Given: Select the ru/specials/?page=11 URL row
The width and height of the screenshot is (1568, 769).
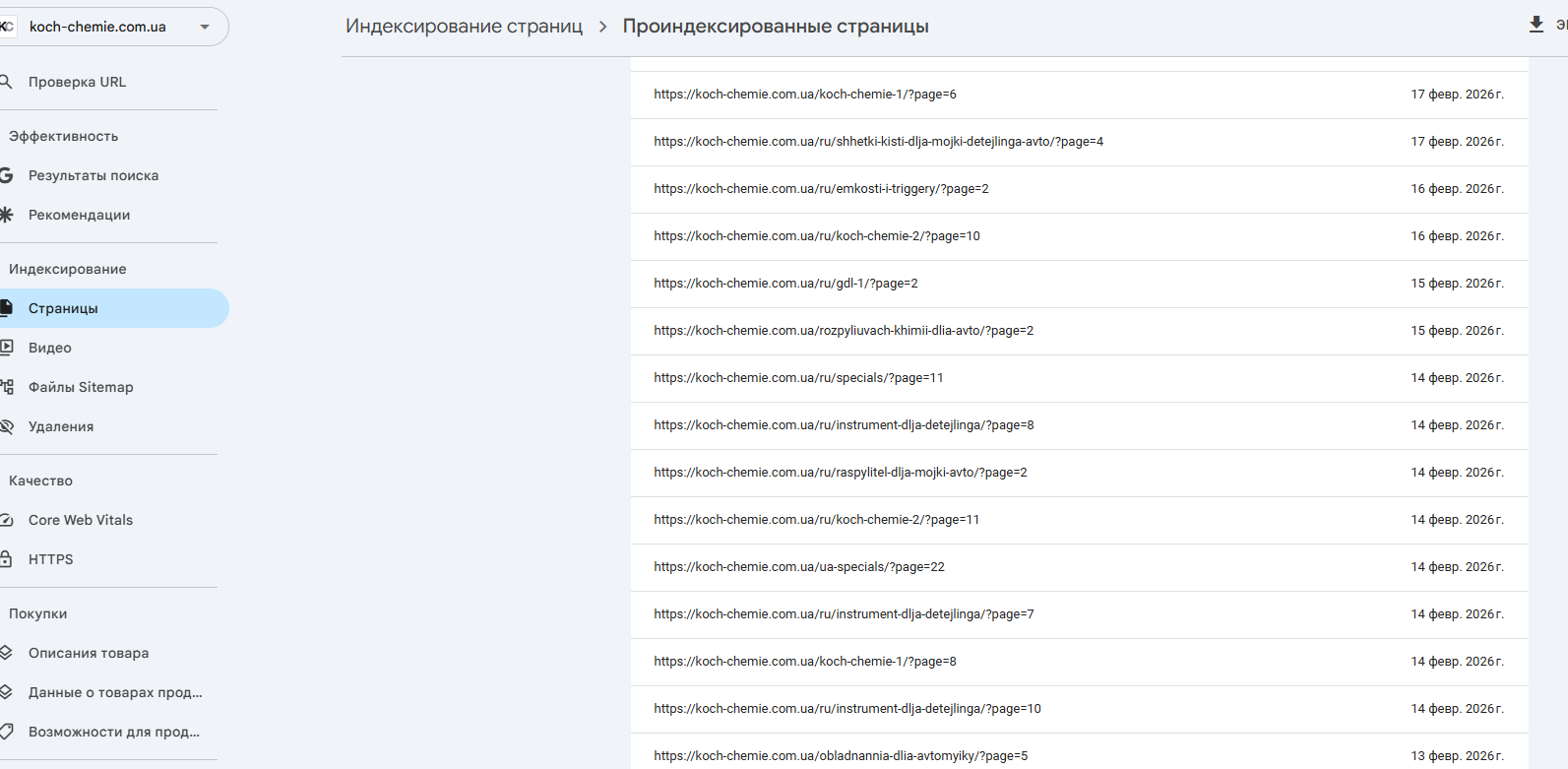Looking at the screenshot, I should [1079, 378].
